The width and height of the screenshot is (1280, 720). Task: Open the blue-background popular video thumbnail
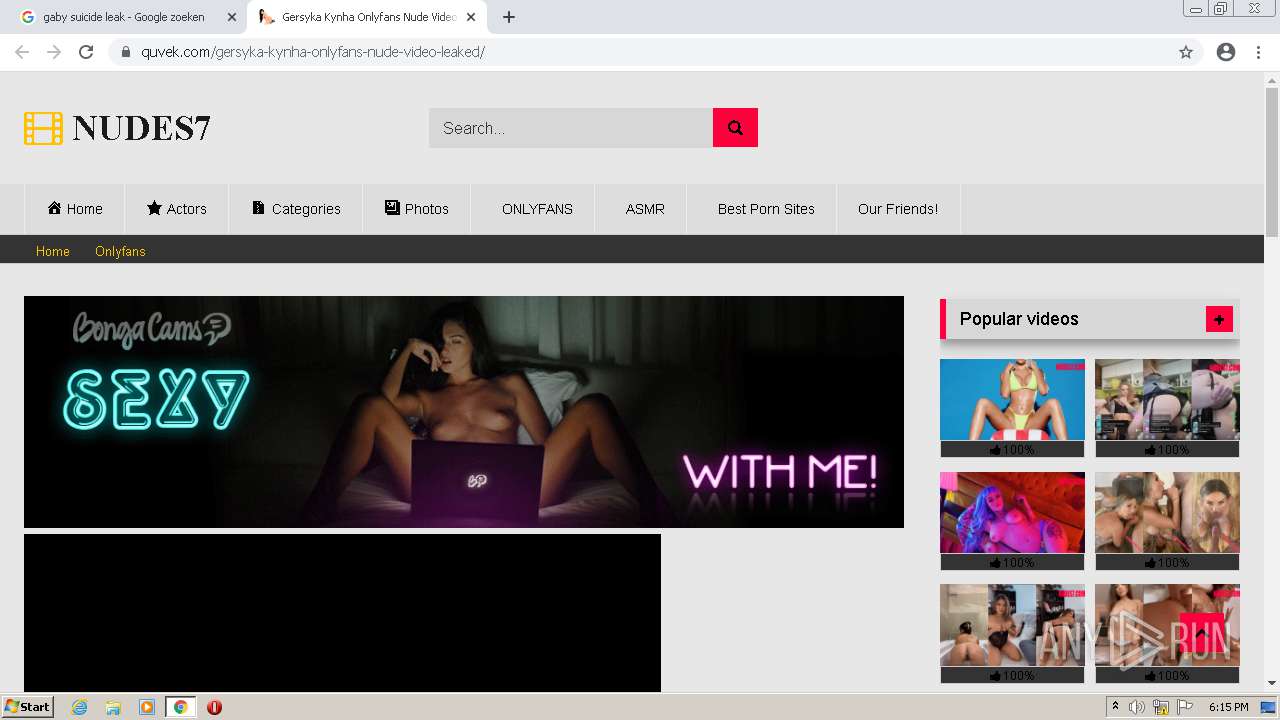(1012, 400)
